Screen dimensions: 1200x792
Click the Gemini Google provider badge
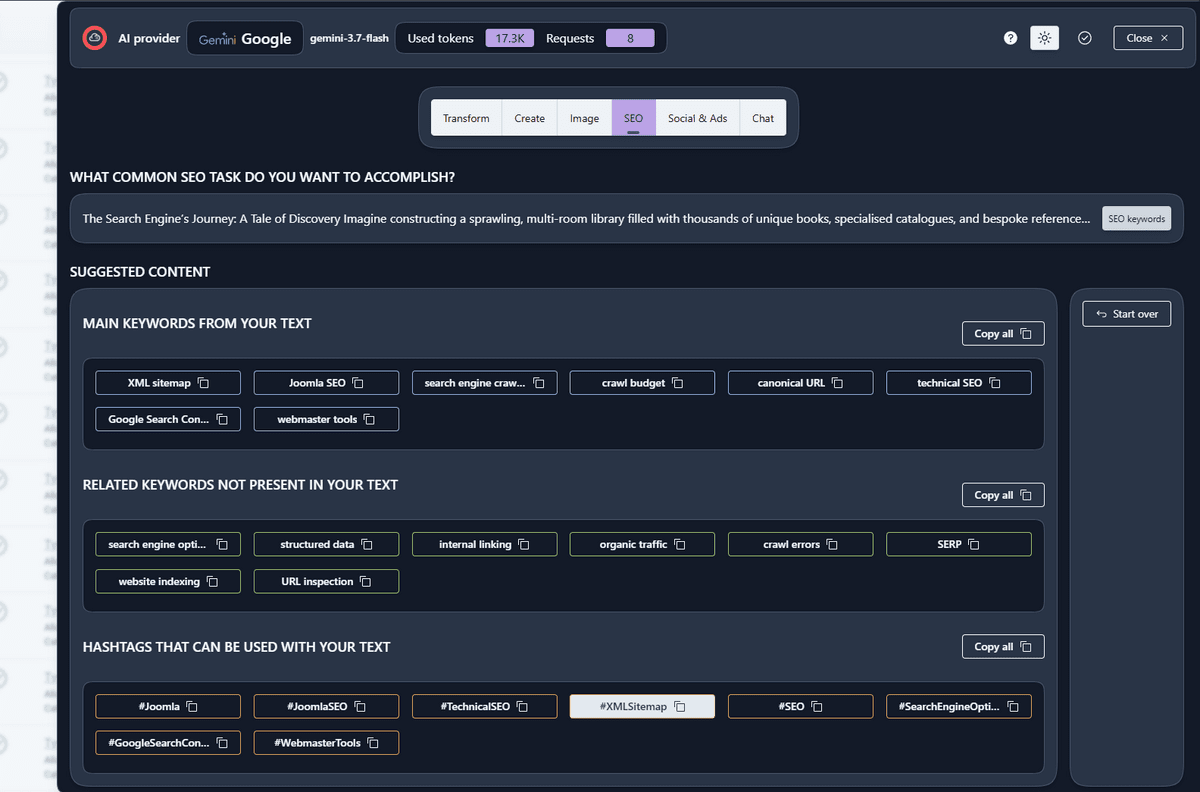[x=245, y=38]
